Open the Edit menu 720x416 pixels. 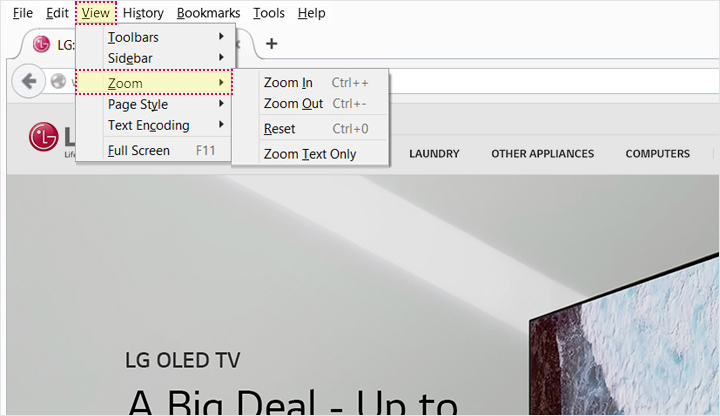click(57, 13)
